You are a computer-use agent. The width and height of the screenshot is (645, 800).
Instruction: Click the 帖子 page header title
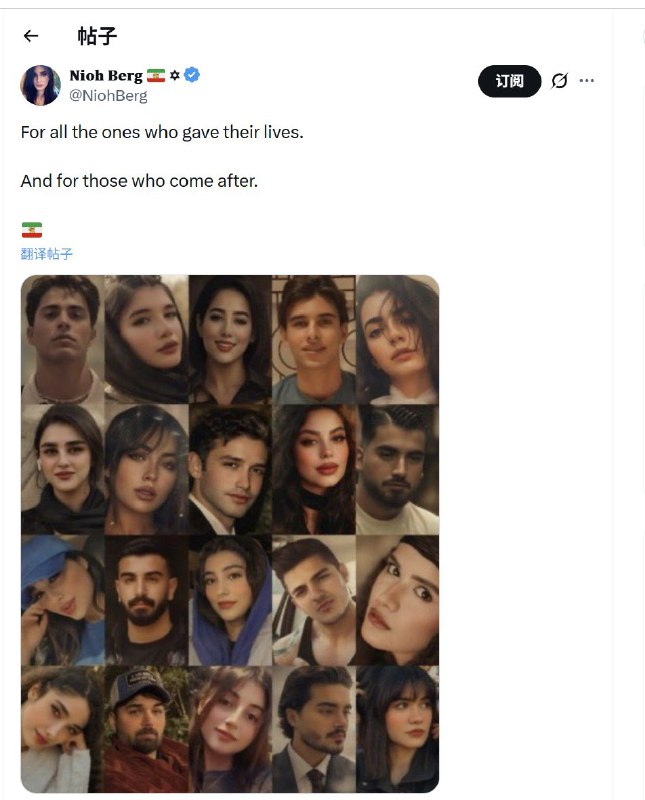pyautogui.click(x=97, y=36)
